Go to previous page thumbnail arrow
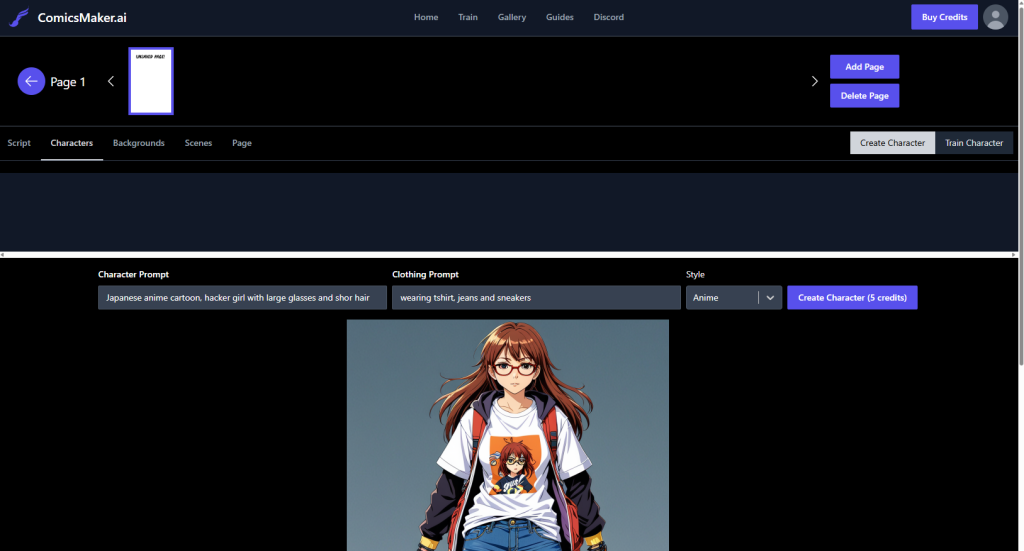 click(x=111, y=82)
